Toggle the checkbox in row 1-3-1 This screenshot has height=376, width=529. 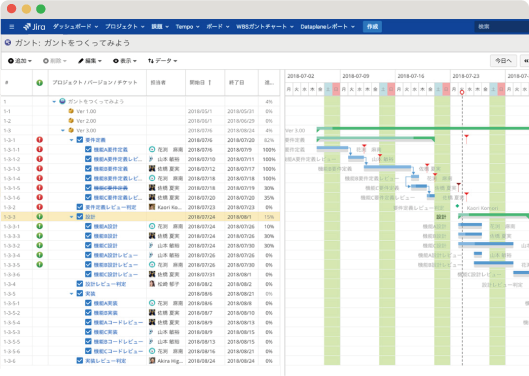click(x=80, y=139)
